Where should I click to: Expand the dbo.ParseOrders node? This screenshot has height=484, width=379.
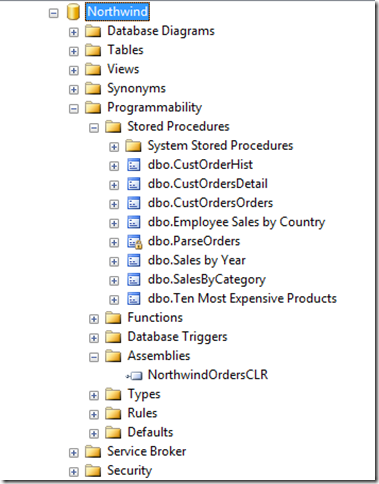(114, 243)
